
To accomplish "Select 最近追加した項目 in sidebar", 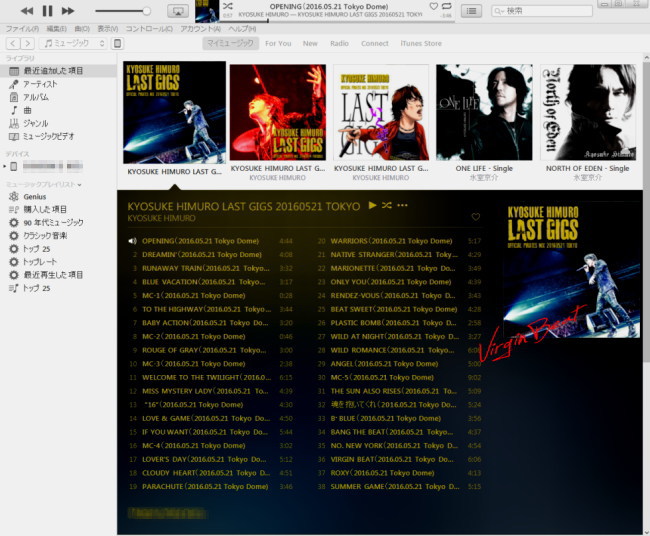I will pos(58,71).
